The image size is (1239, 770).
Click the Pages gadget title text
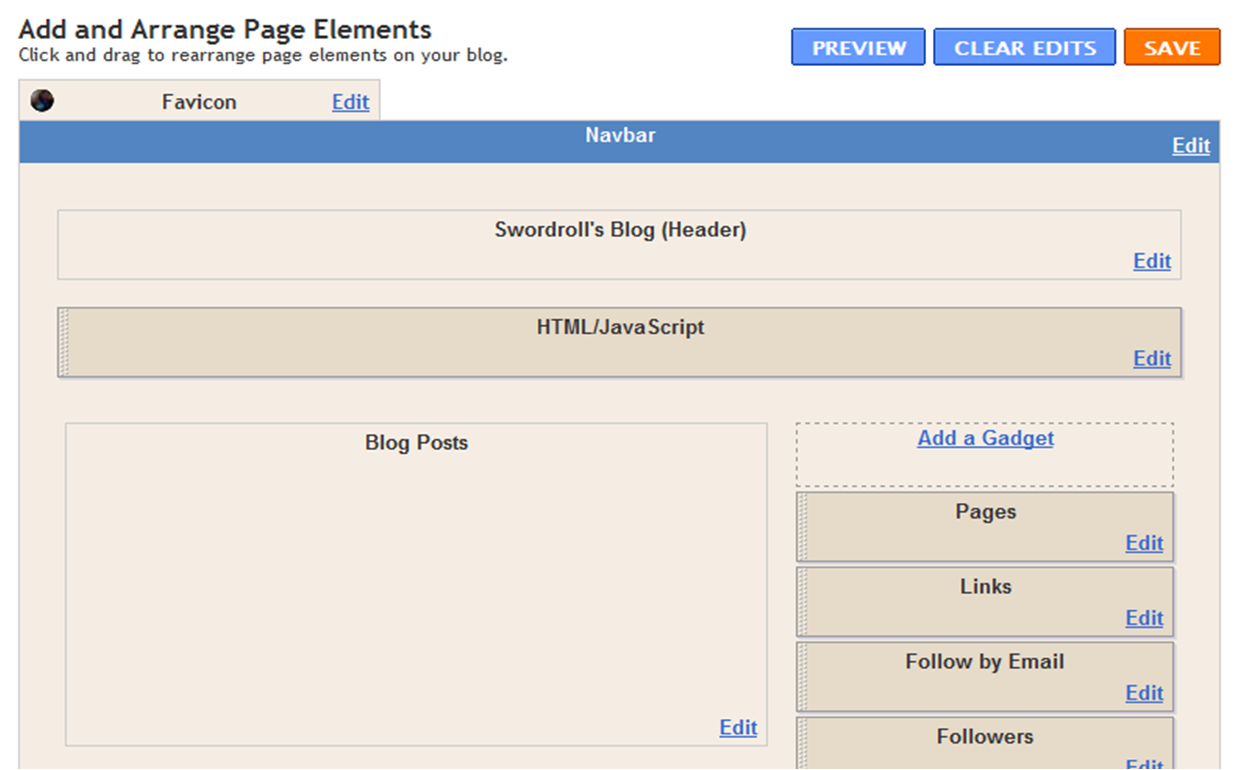(985, 512)
